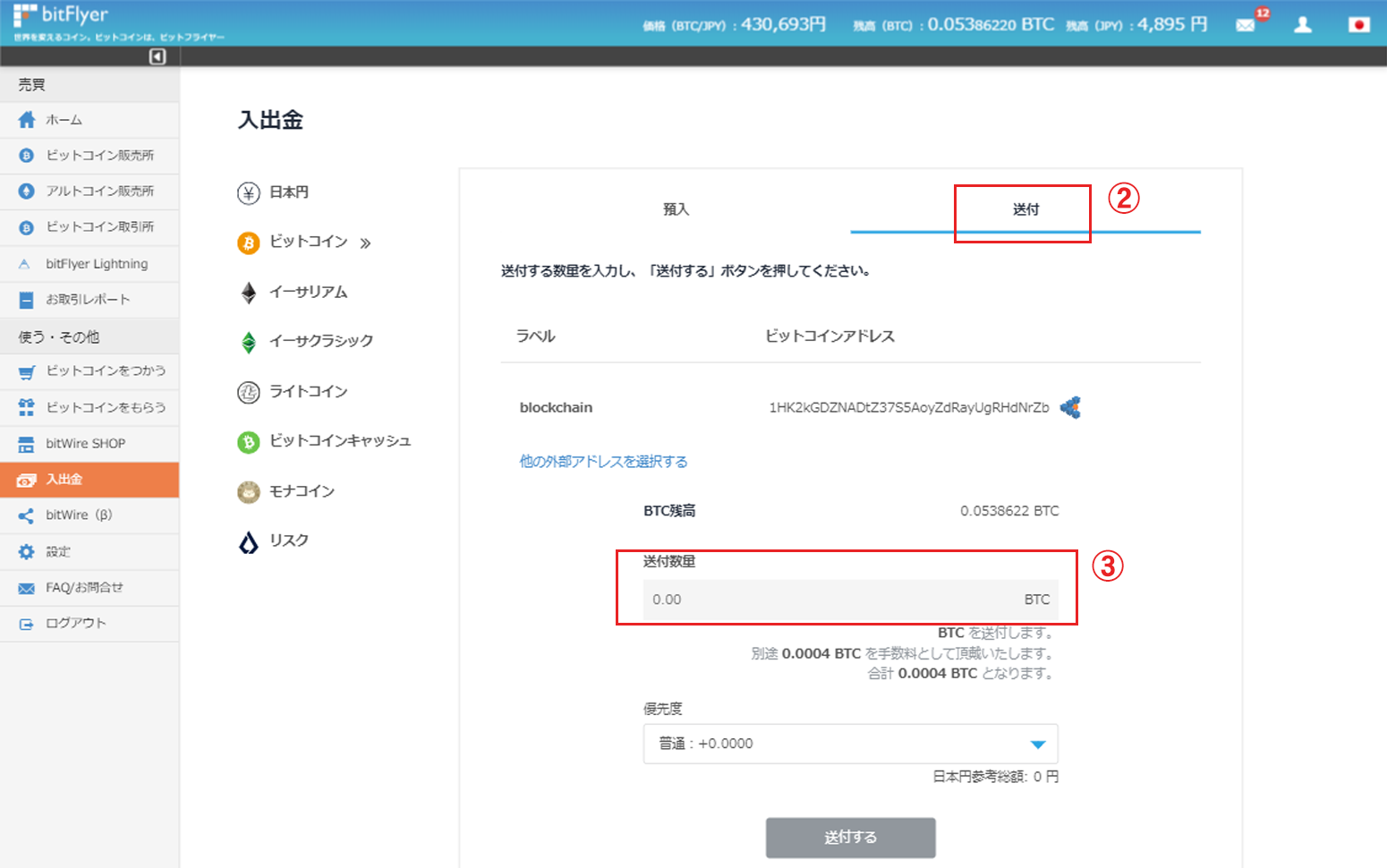Switch to the 送付 send tab
Image resolution: width=1387 pixels, height=868 pixels.
coord(1025,208)
